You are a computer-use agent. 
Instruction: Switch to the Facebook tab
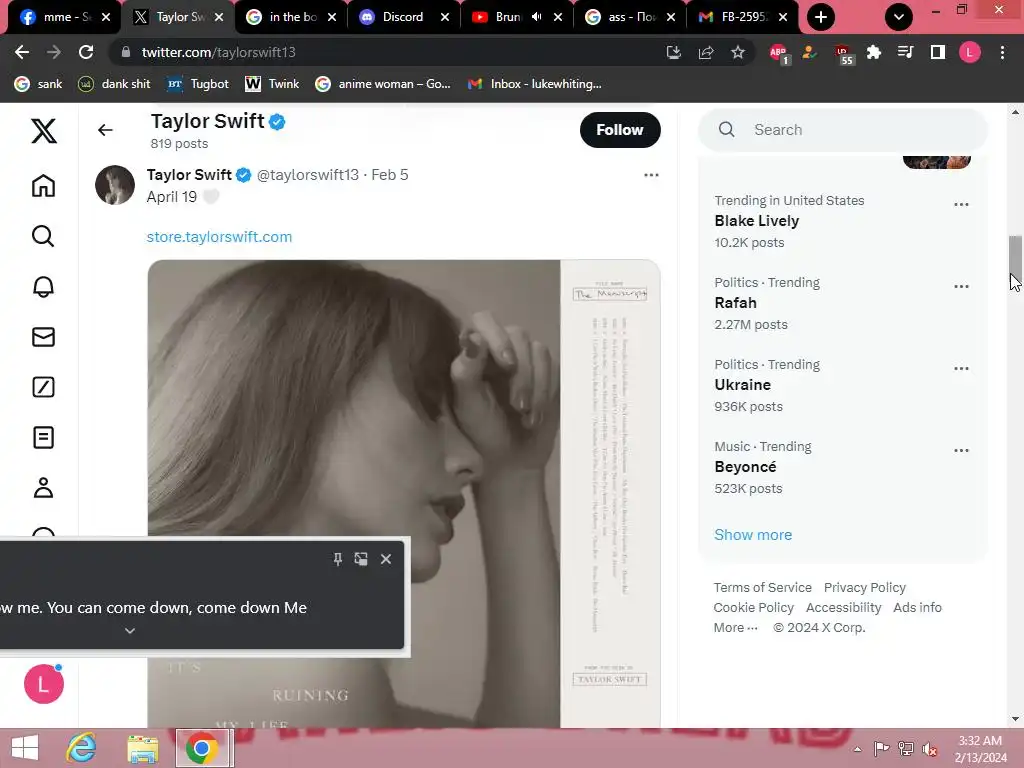pyautogui.click(x=65, y=17)
